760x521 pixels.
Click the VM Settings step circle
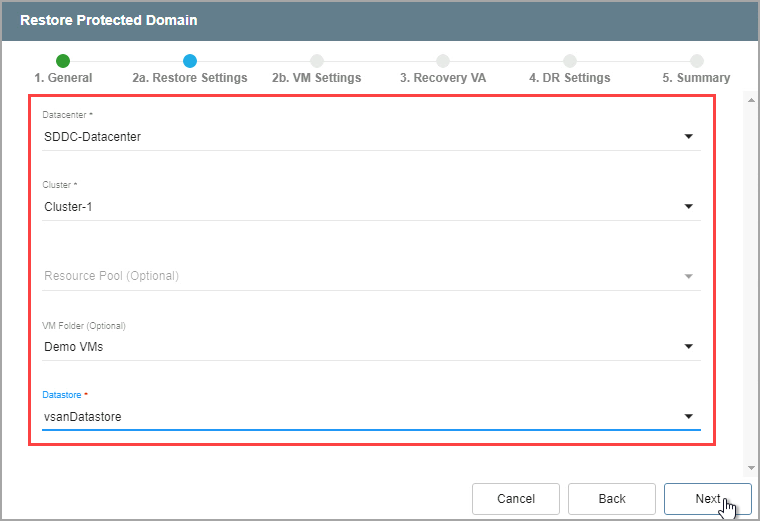(317, 61)
